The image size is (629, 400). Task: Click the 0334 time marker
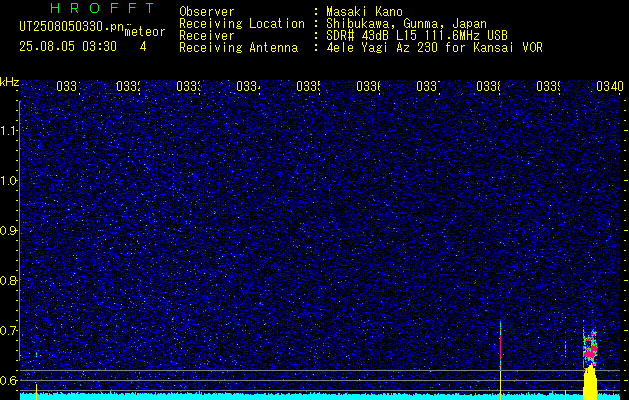click(x=248, y=86)
